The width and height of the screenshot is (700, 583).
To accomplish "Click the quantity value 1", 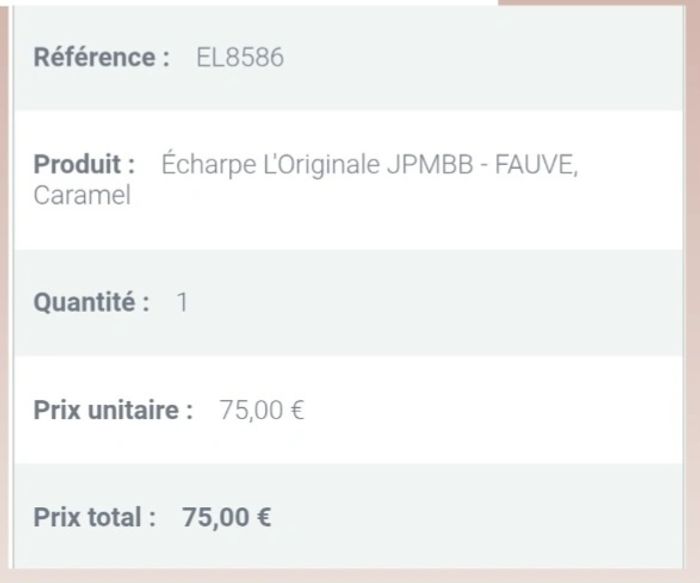I will pyautogui.click(x=182, y=303).
